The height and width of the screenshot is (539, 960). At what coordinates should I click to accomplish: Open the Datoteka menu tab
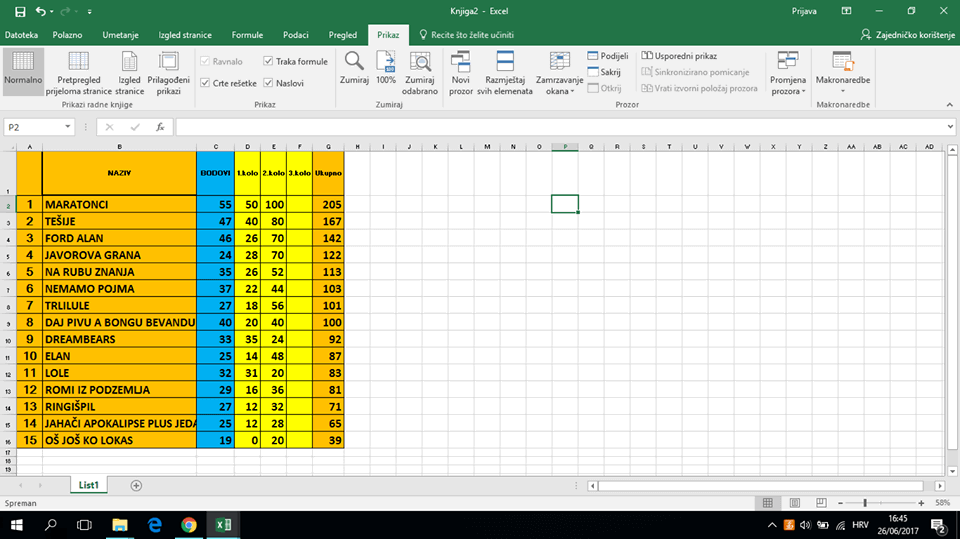(x=21, y=35)
